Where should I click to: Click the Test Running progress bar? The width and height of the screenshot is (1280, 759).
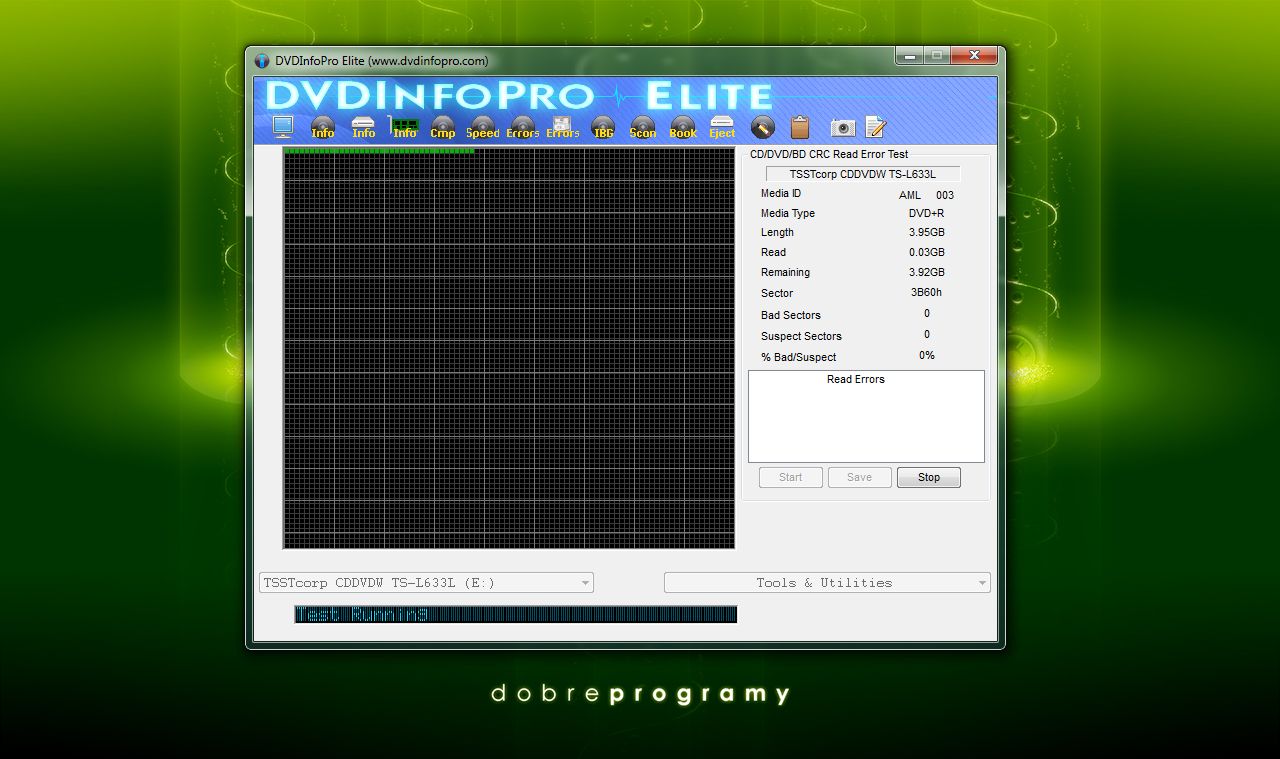tap(516, 614)
